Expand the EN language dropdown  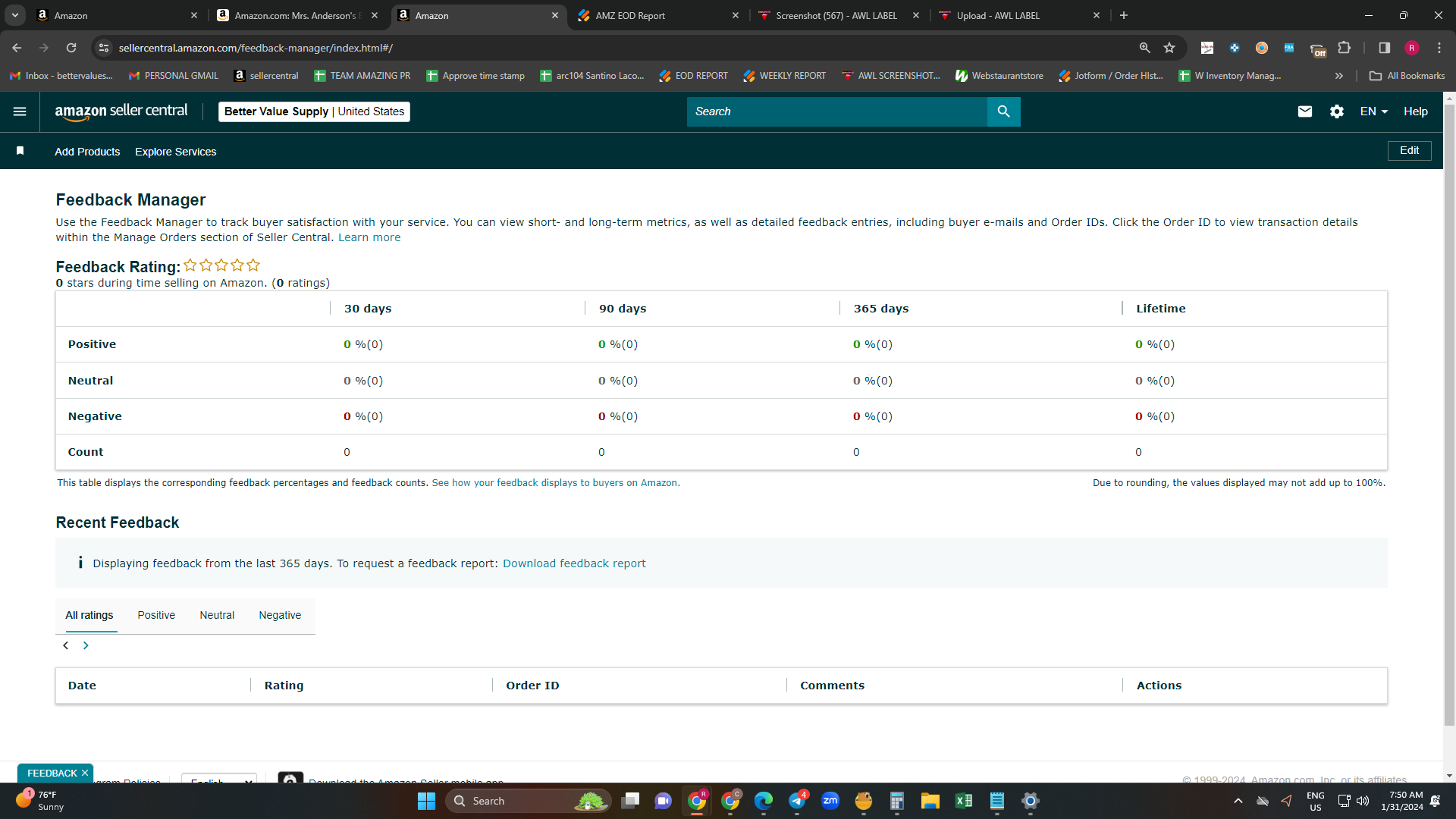[x=1373, y=111]
